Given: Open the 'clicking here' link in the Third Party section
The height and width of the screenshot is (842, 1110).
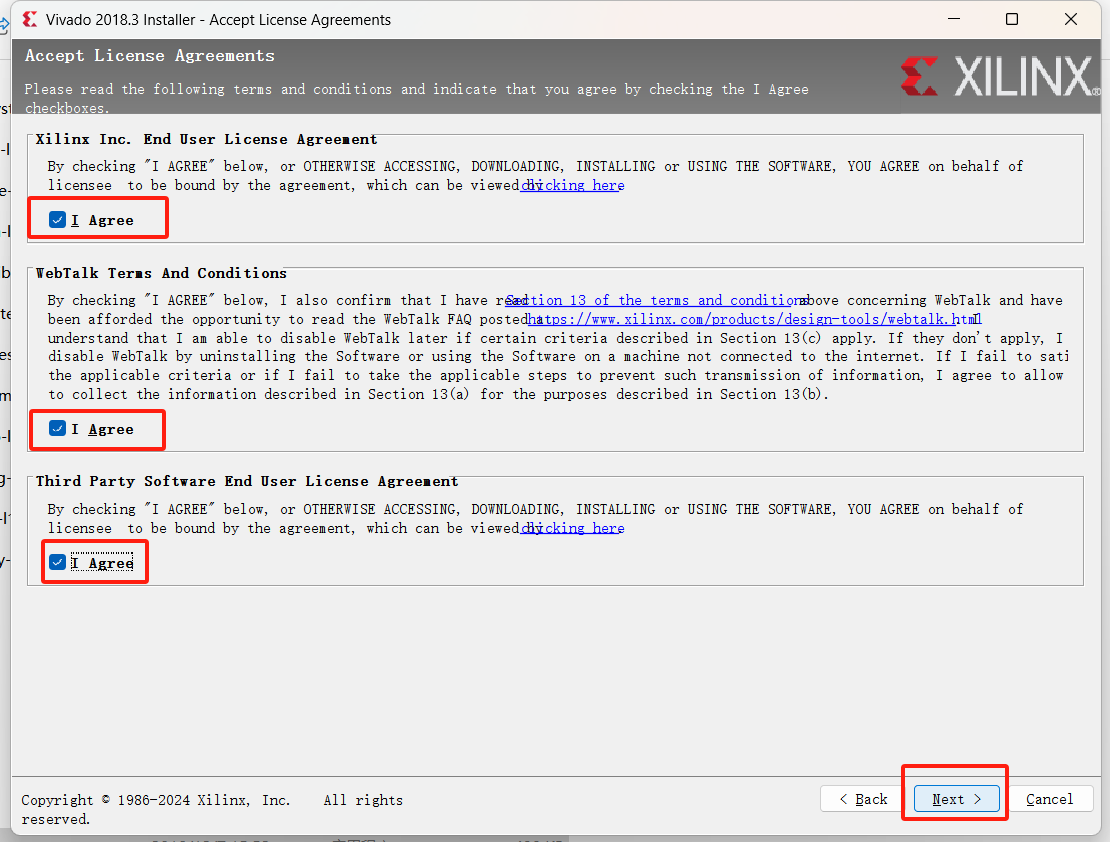Looking at the screenshot, I should [573, 528].
